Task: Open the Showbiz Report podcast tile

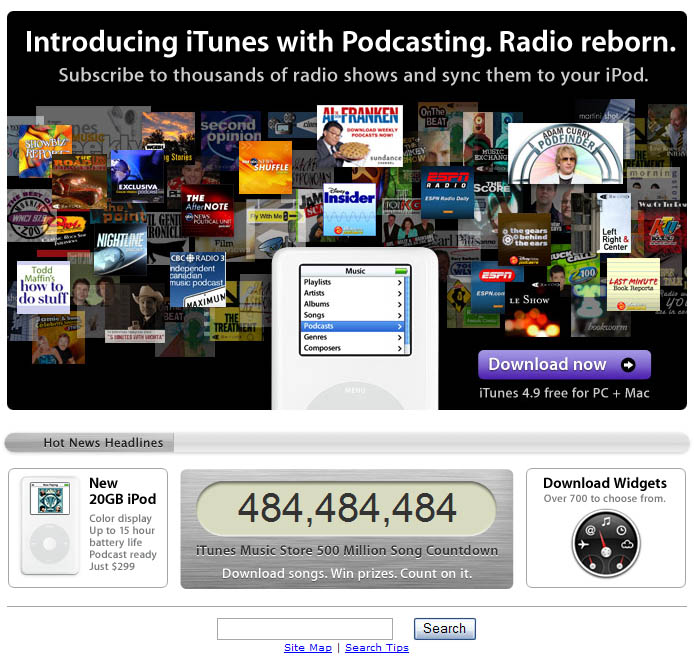Action: pos(45,151)
